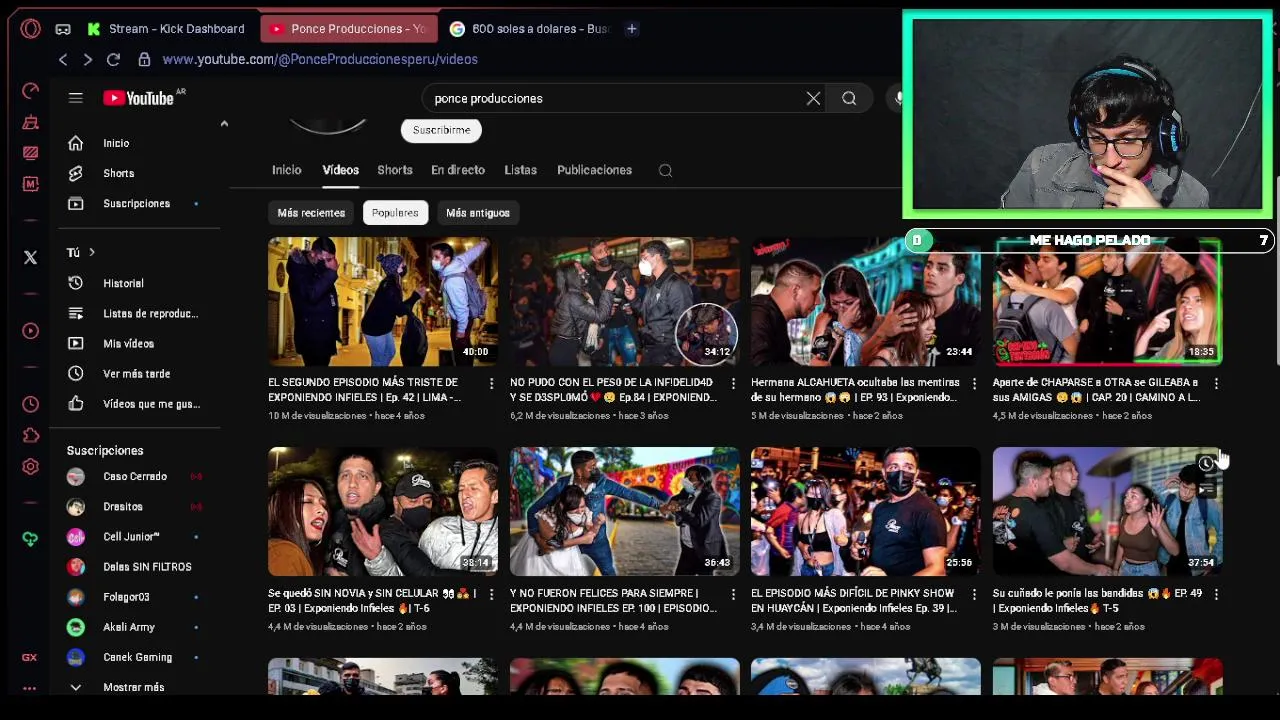Open Opera menu logo
The image size is (1280, 720).
pos(31,29)
